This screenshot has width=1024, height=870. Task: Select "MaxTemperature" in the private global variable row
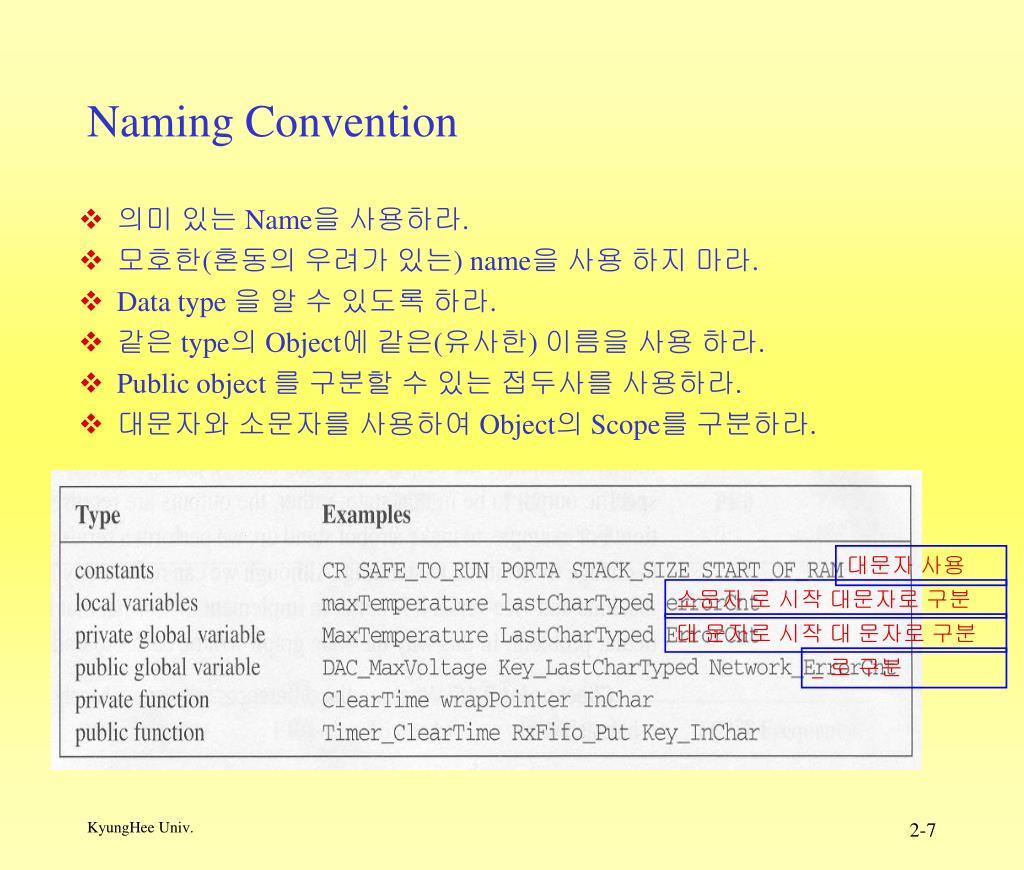[405, 636]
